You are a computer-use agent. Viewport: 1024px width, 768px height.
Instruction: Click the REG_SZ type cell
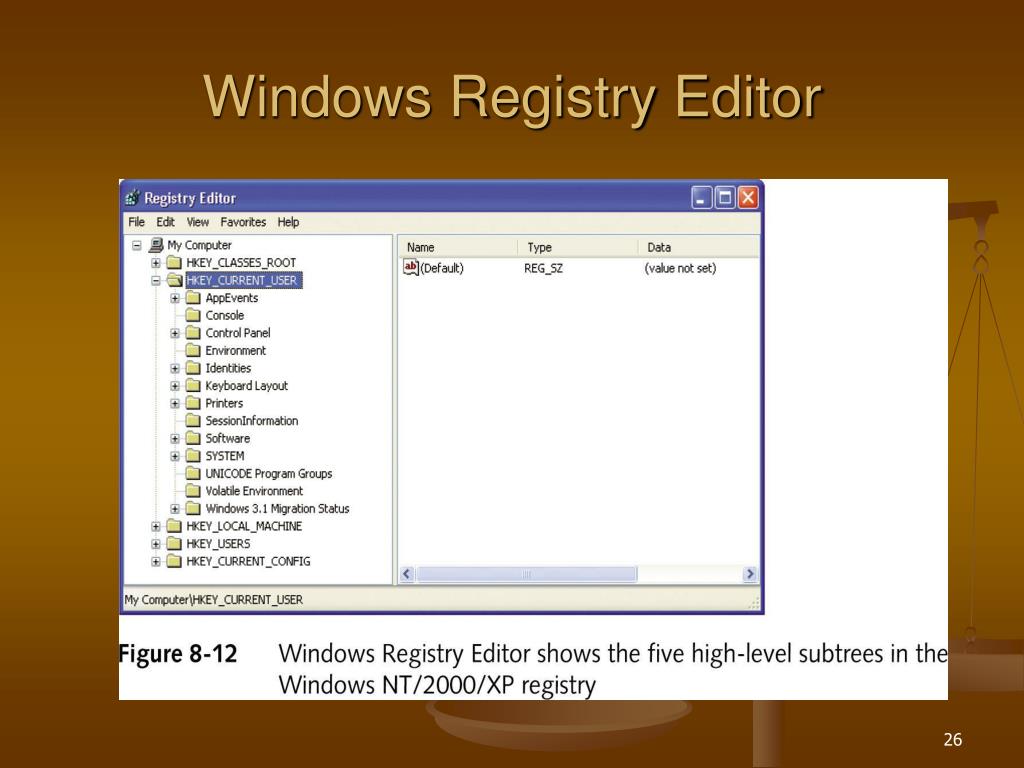coord(543,268)
